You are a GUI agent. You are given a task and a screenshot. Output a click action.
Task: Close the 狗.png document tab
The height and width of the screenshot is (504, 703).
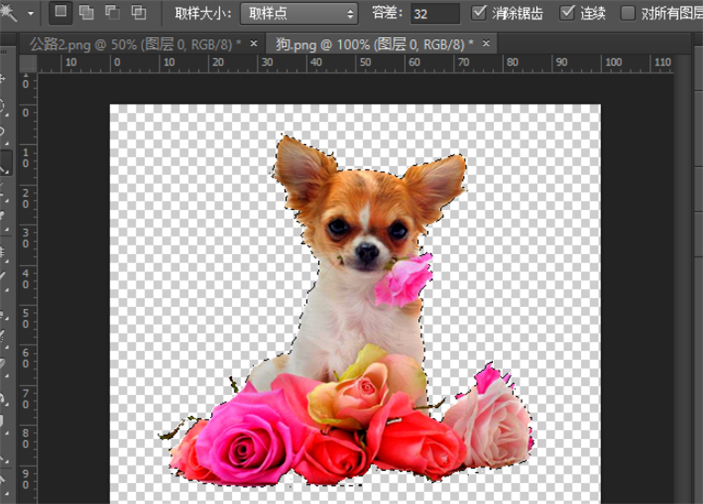pyautogui.click(x=486, y=43)
